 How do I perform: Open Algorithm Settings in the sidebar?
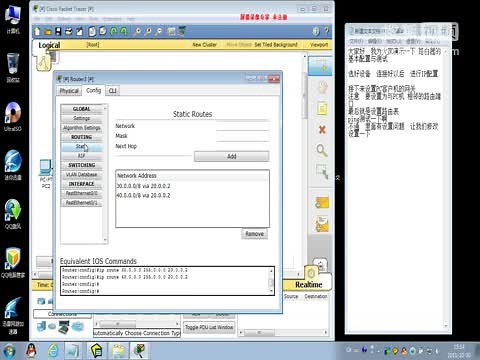pos(82,128)
